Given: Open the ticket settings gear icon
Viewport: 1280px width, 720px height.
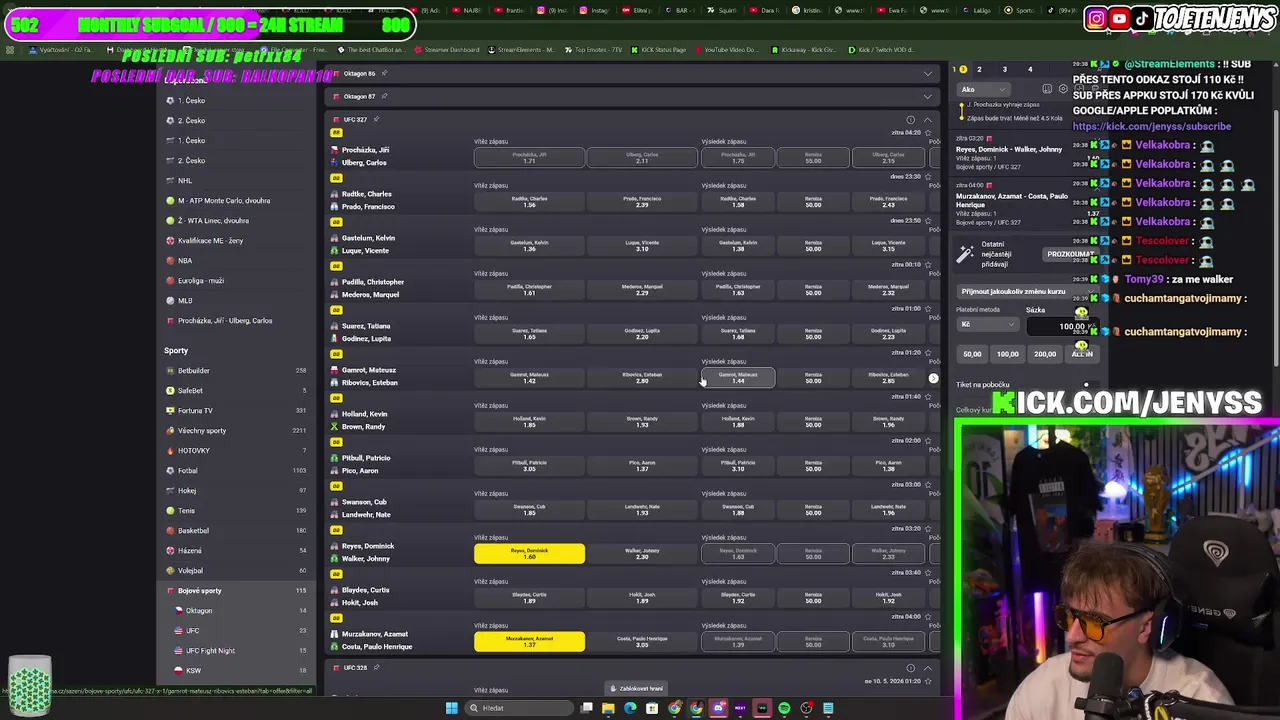Looking at the screenshot, I should click(1063, 89).
